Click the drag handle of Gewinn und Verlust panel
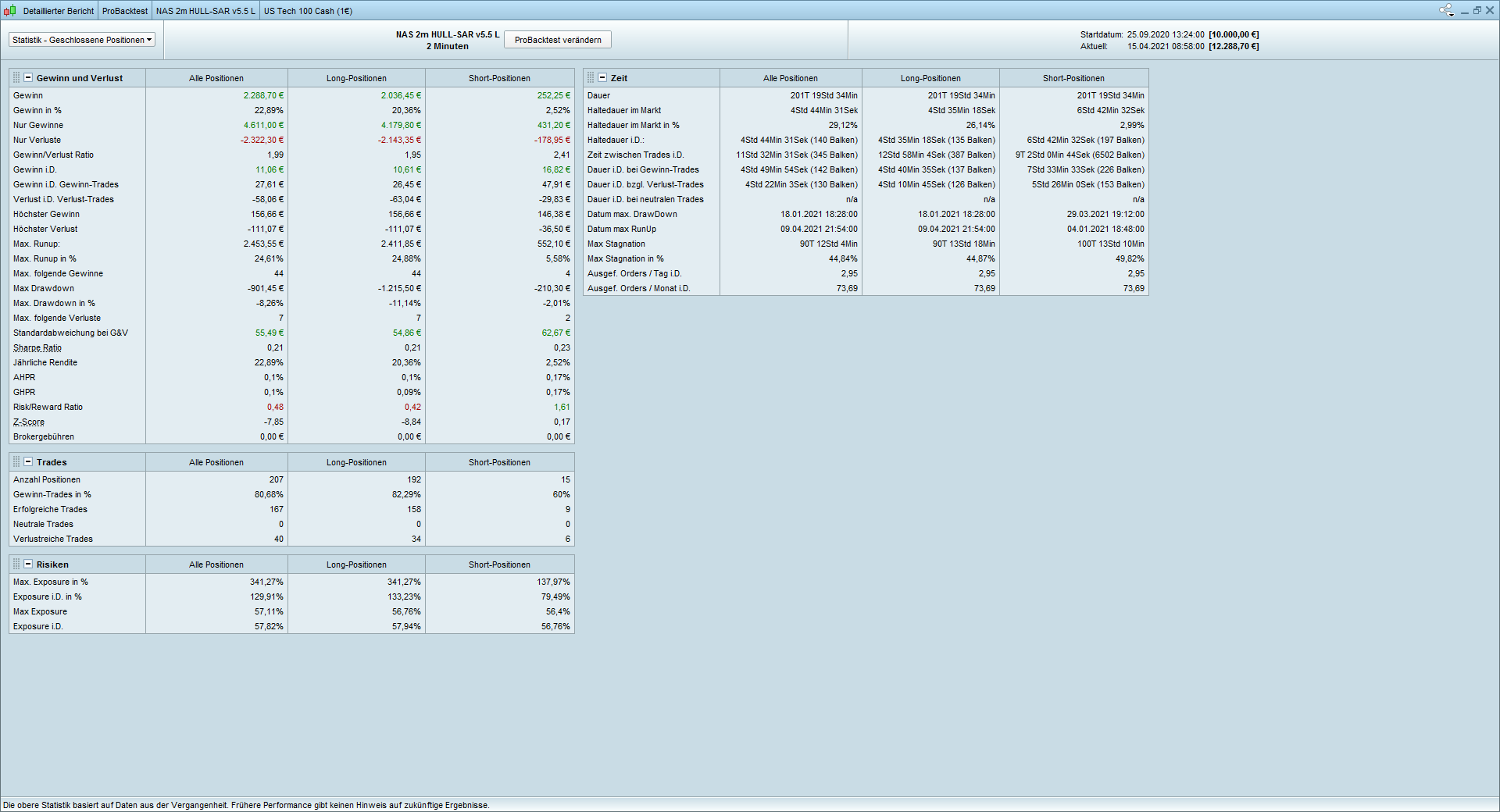Image resolution: width=1500 pixels, height=812 pixels. (x=16, y=78)
